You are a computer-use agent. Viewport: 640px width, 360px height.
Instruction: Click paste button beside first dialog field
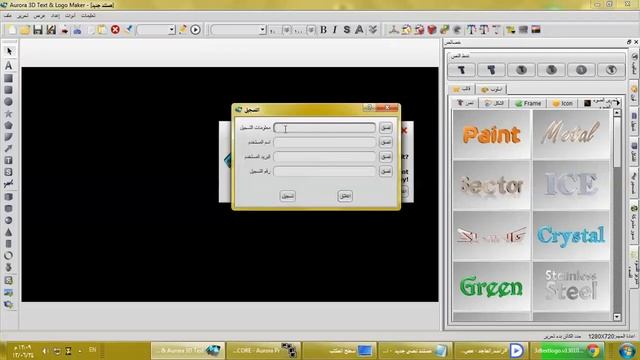(386, 128)
